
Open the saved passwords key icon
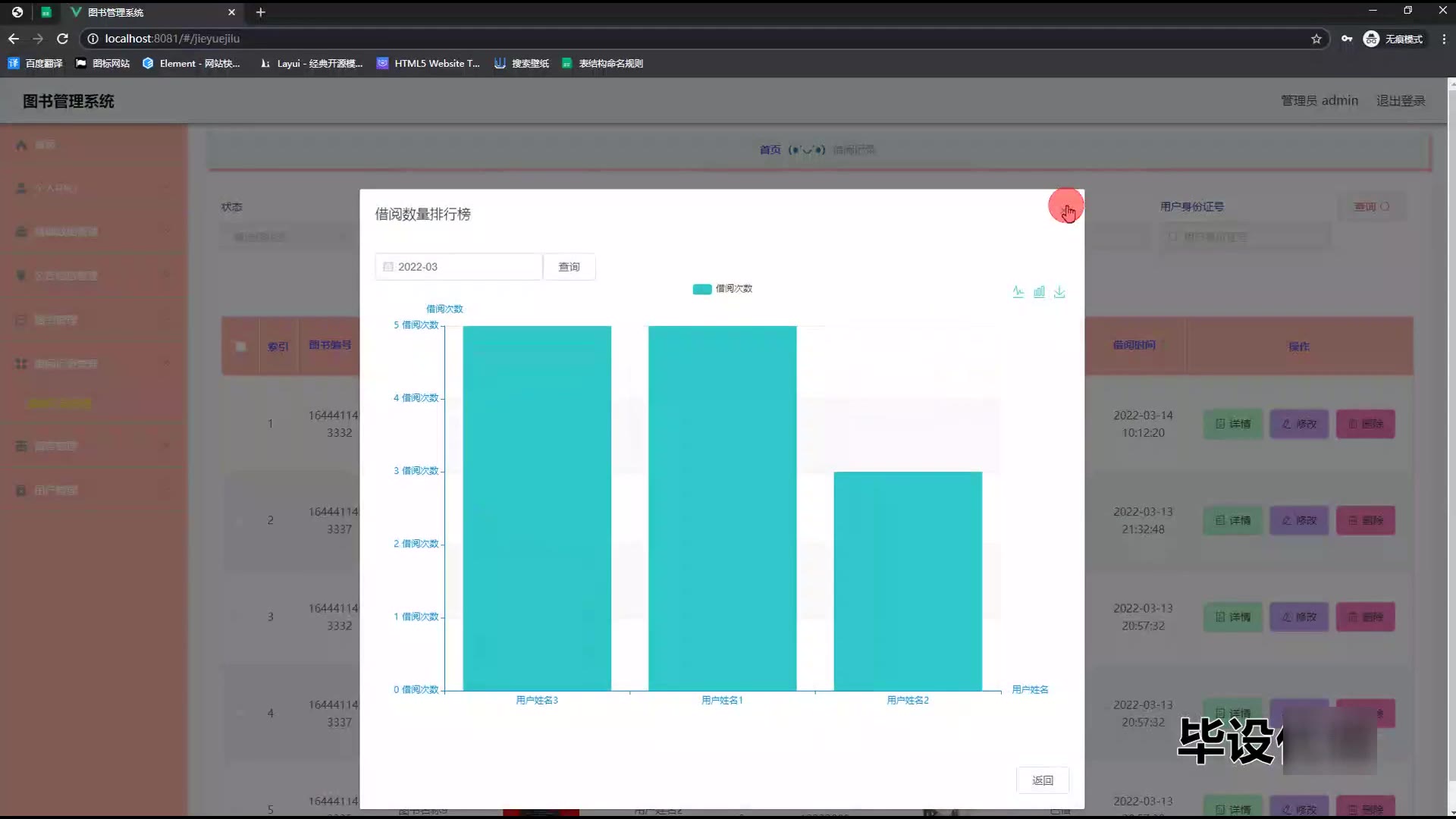tap(1347, 39)
